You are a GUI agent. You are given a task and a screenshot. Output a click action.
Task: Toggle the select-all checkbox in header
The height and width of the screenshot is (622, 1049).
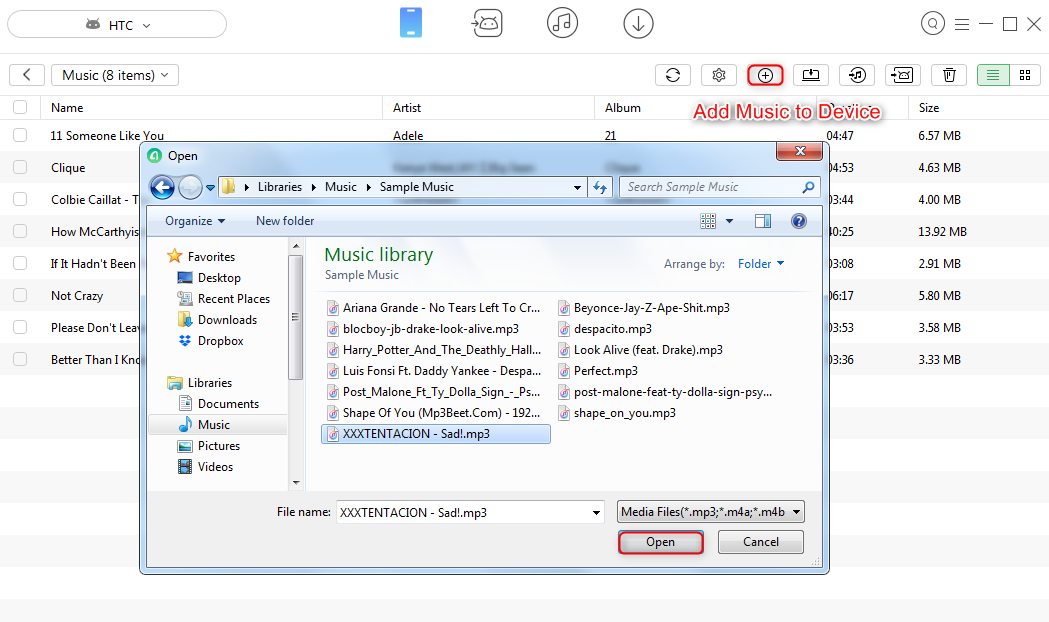pos(20,107)
